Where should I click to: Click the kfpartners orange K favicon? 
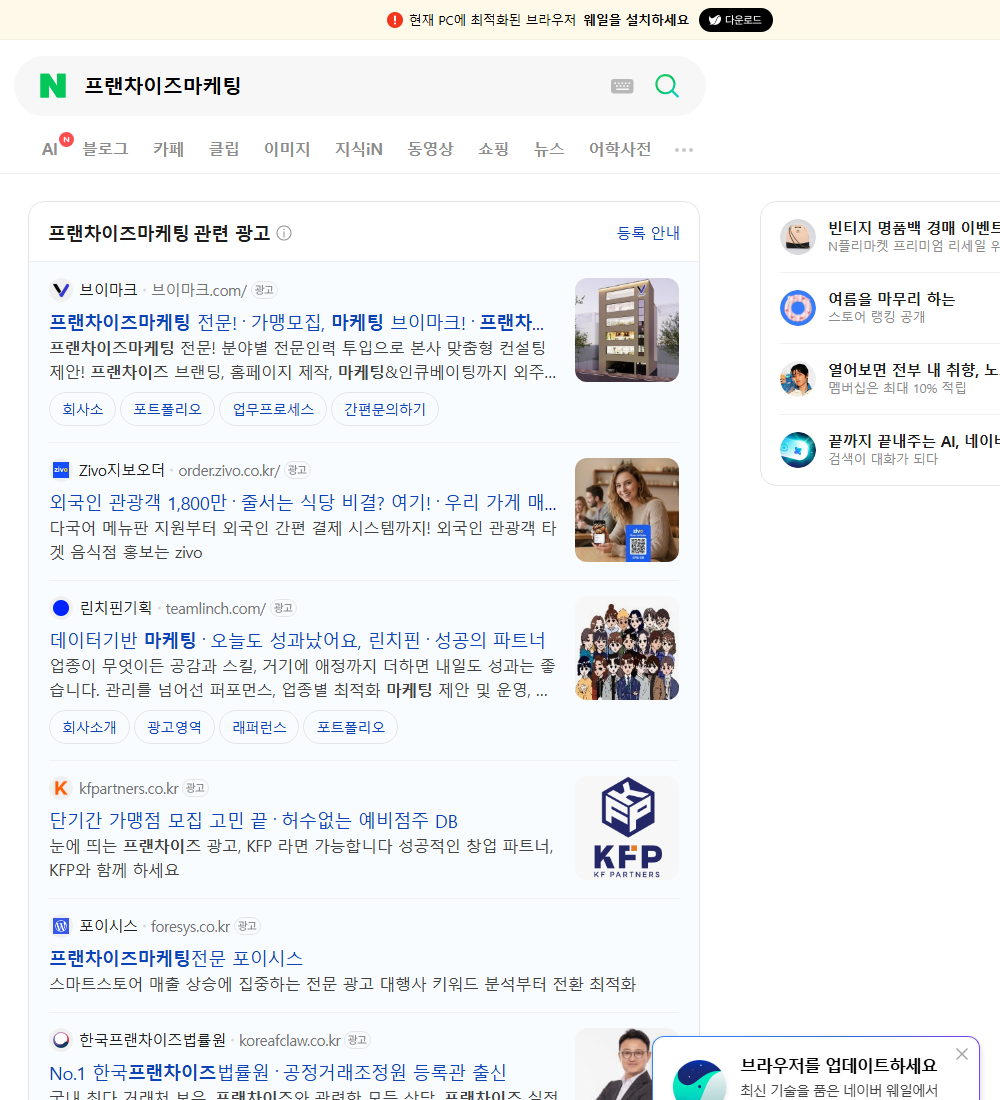tap(61, 789)
